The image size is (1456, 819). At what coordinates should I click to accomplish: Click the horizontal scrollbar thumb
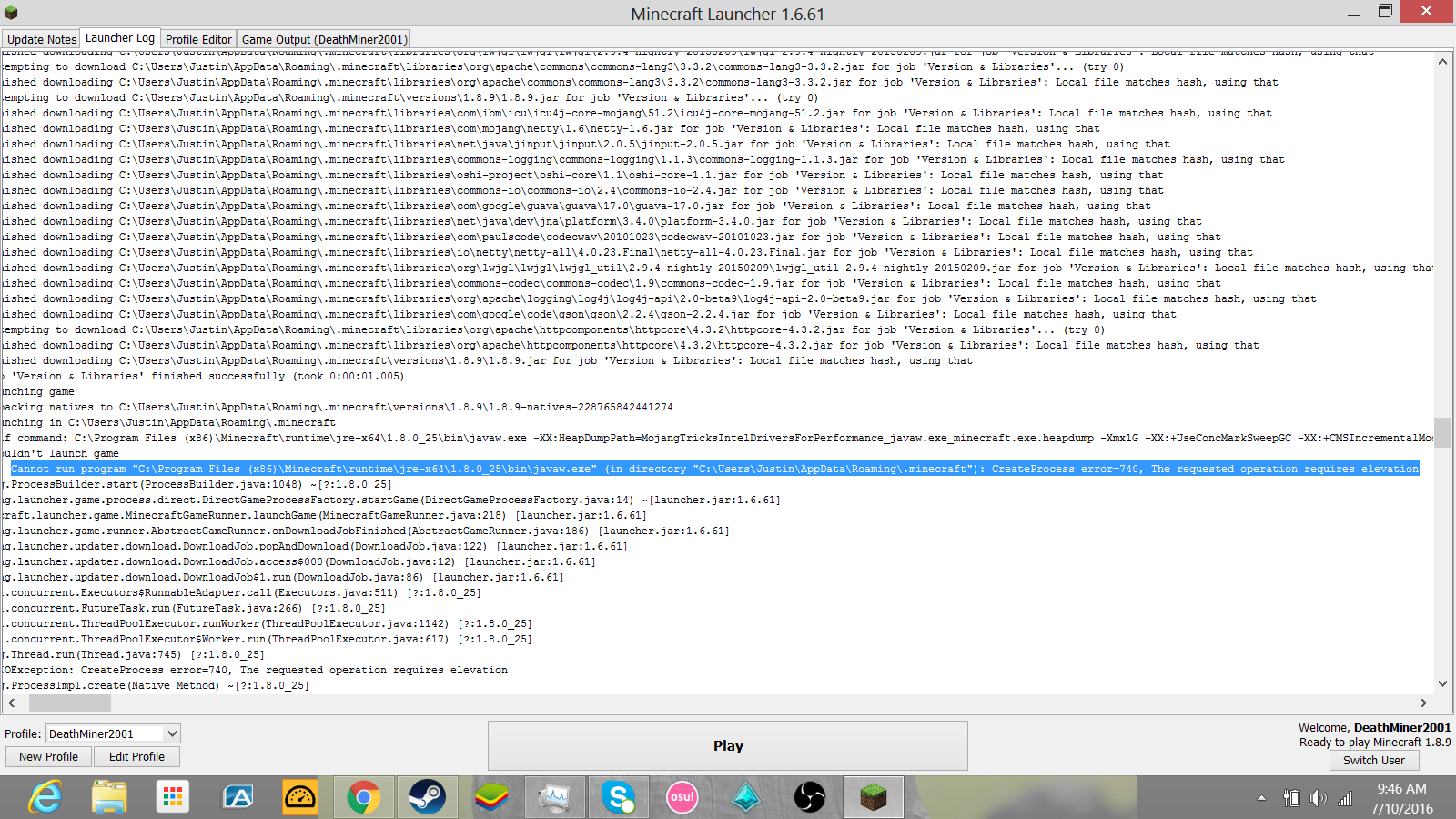point(70,703)
